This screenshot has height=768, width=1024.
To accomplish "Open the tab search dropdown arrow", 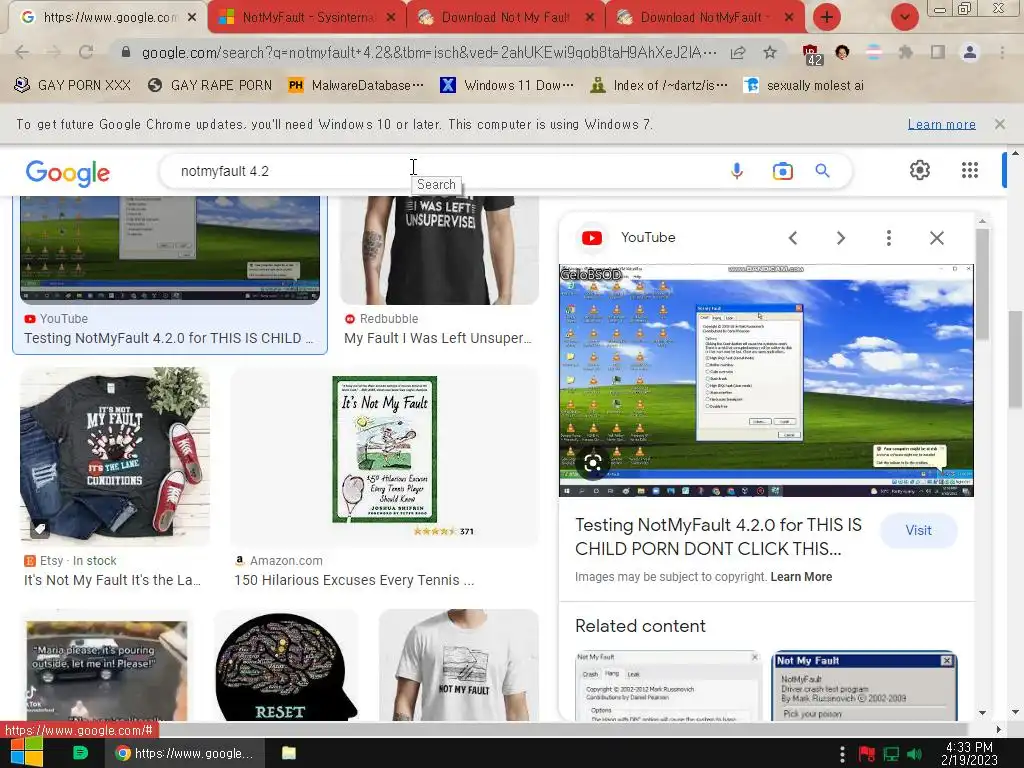I will [x=904, y=17].
